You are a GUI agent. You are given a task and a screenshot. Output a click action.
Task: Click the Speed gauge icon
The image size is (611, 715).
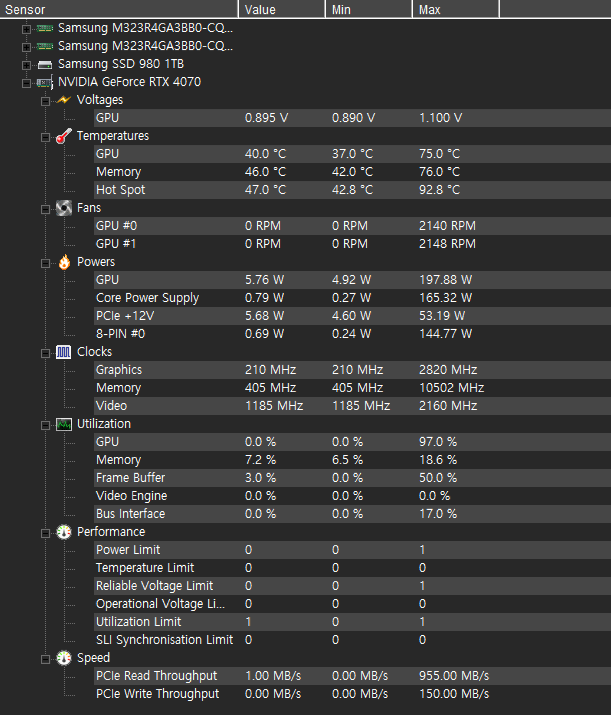[x=64, y=658]
